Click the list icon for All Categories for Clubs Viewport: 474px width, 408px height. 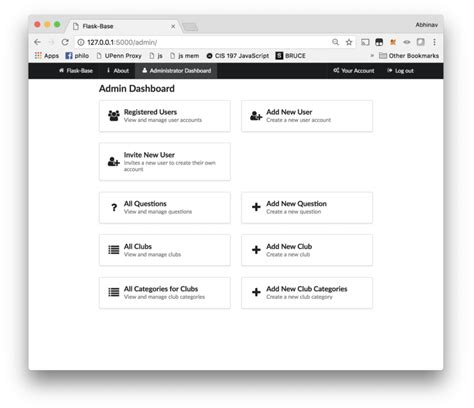click(114, 292)
